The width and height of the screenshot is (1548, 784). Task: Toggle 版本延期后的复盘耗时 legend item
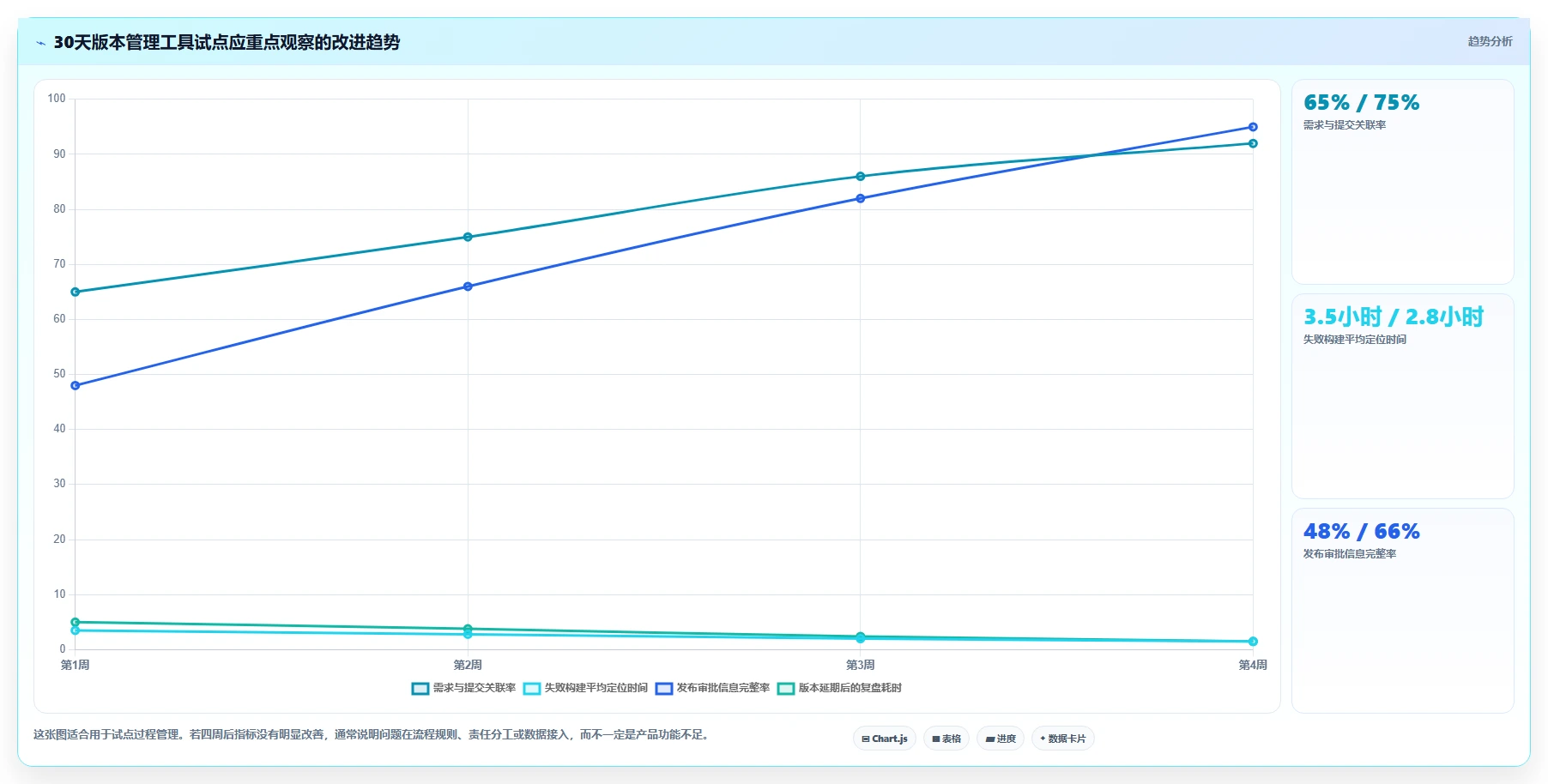coord(840,688)
